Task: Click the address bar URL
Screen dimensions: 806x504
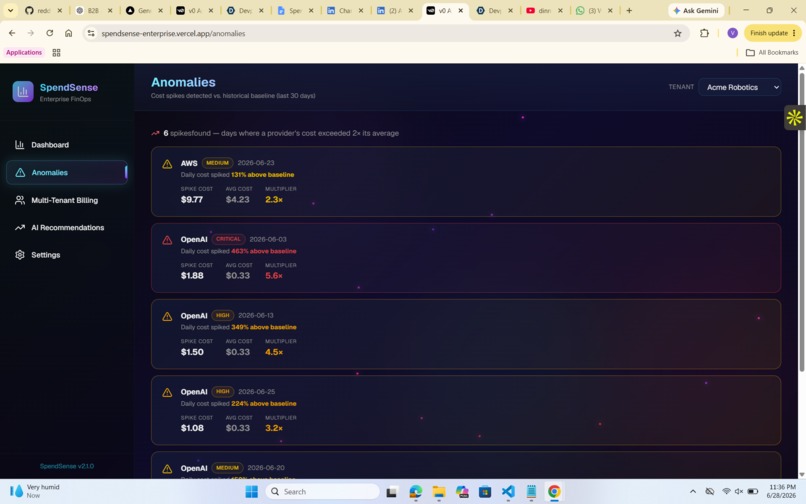Action: [x=173, y=33]
